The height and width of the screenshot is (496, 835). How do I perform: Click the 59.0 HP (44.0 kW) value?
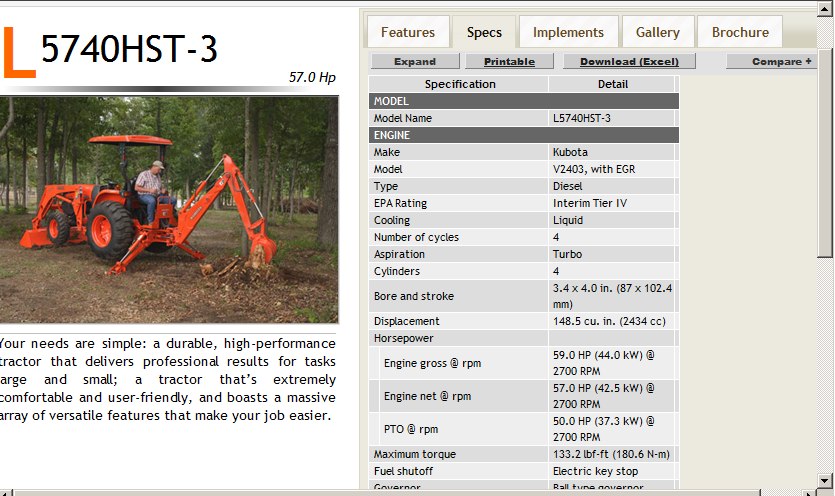(x=603, y=363)
